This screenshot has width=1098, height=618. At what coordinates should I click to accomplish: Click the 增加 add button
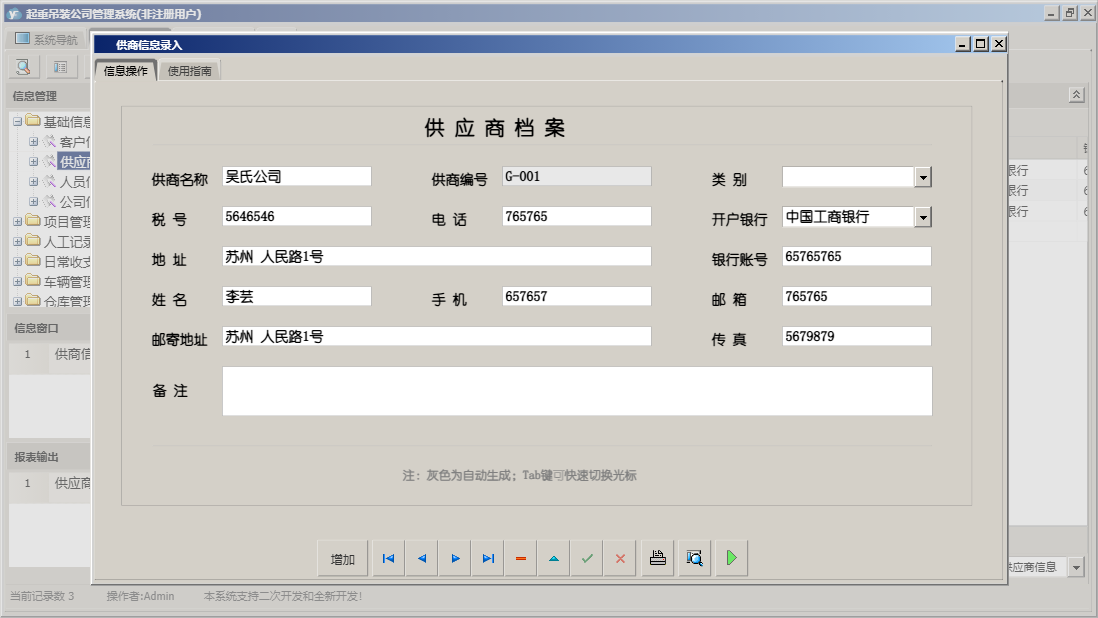tap(343, 559)
